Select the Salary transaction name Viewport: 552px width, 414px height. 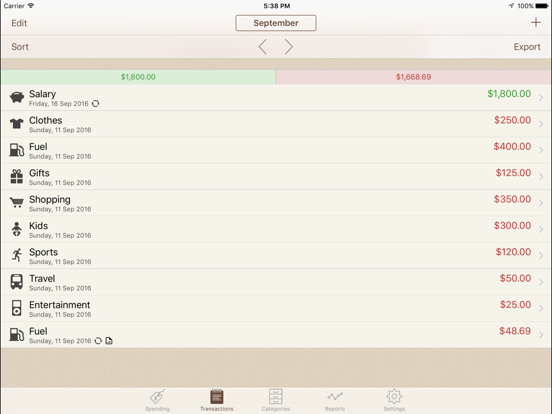[x=42, y=94]
